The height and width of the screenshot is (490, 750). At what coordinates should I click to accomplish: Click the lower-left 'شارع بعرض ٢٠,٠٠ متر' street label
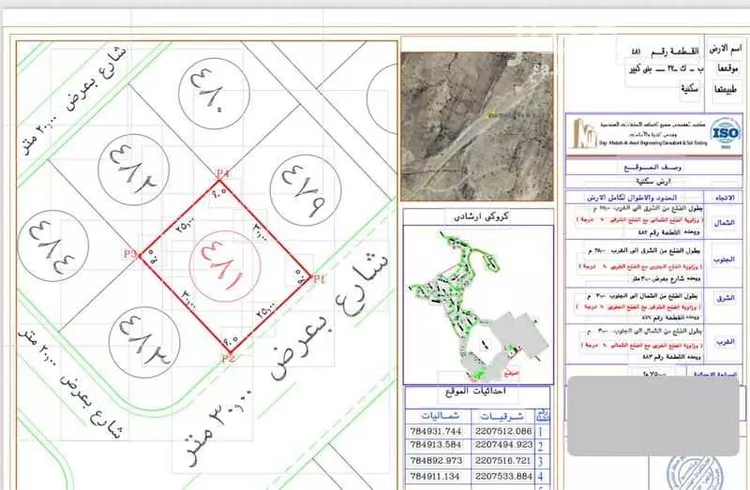(x=72, y=383)
